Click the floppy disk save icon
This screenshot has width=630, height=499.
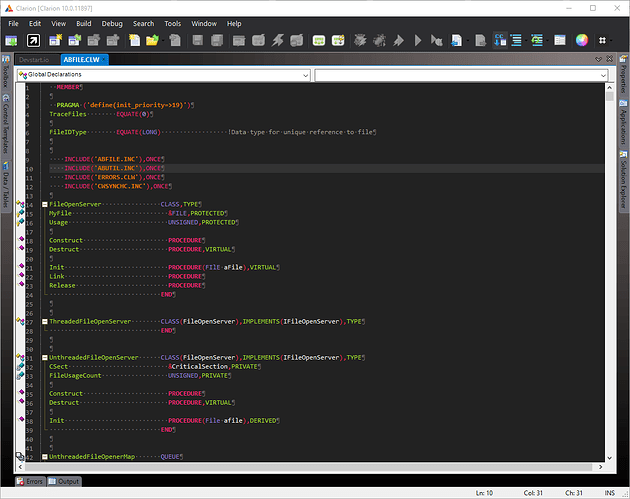(x=199, y=41)
